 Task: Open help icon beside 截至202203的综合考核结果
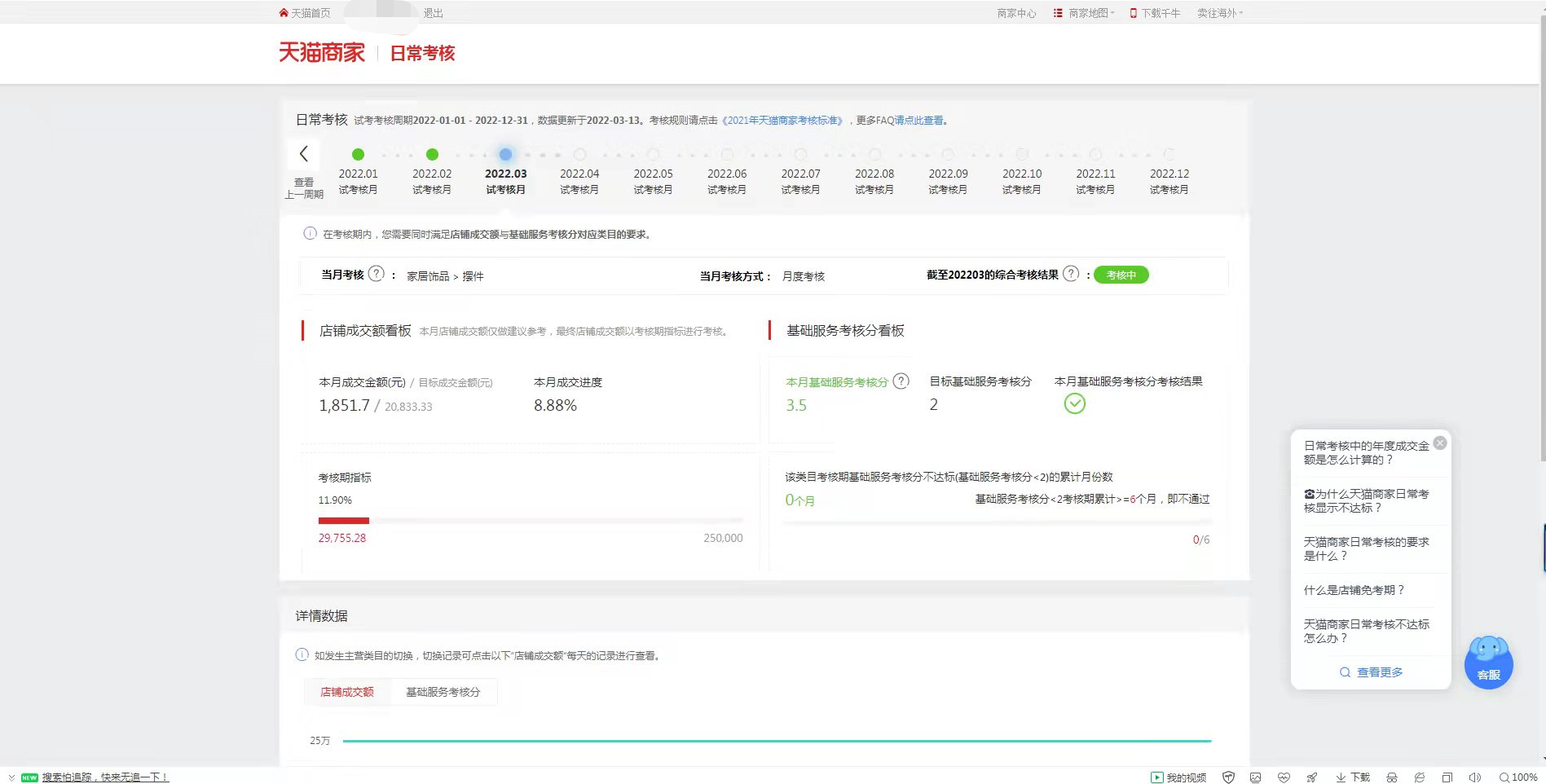[x=1071, y=274]
